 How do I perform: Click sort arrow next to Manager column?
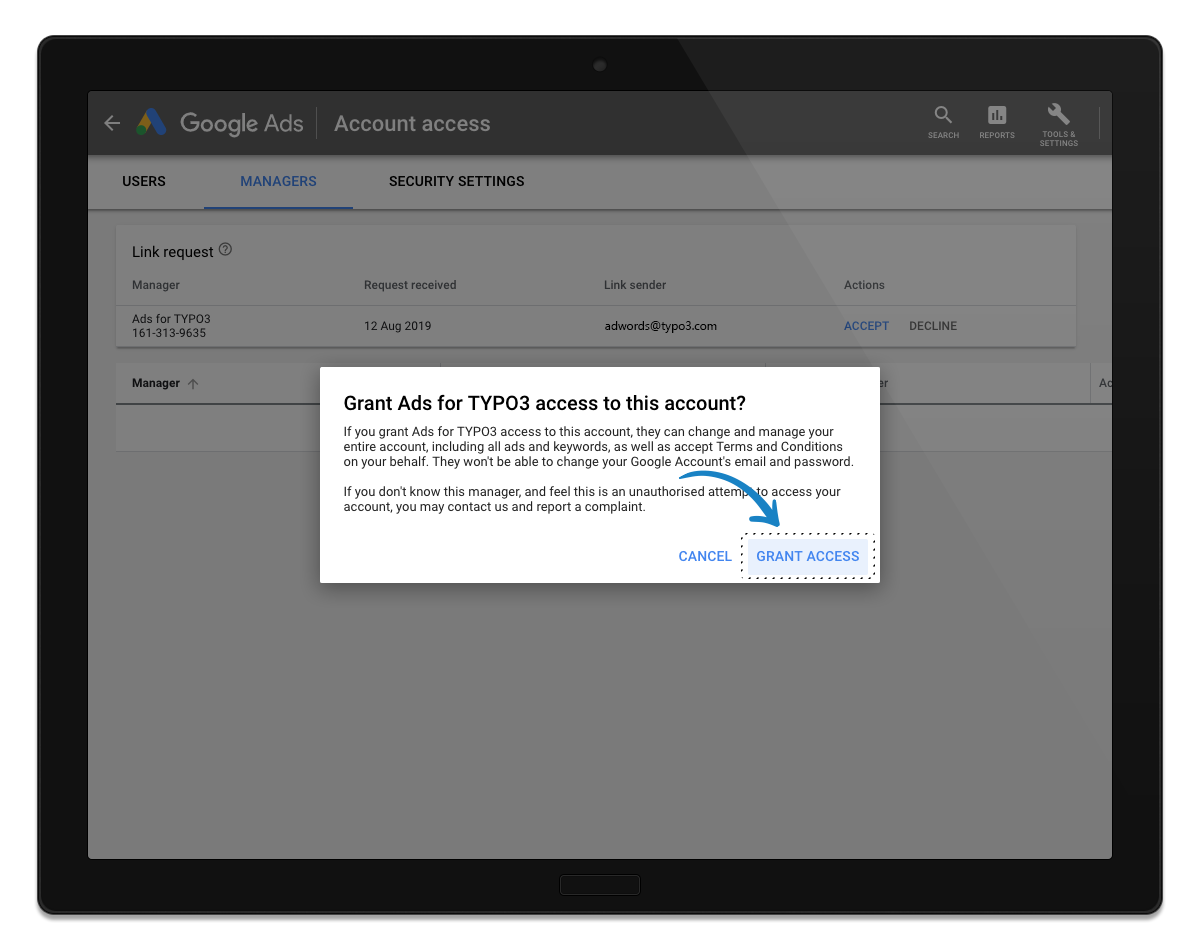(x=193, y=384)
